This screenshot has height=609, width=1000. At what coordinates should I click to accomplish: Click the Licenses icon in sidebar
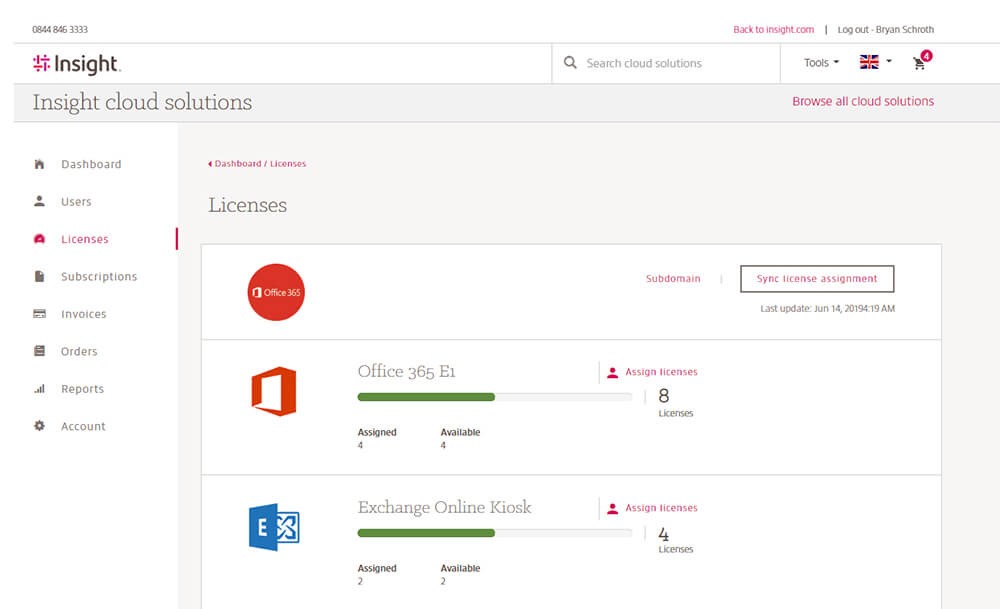click(x=39, y=239)
